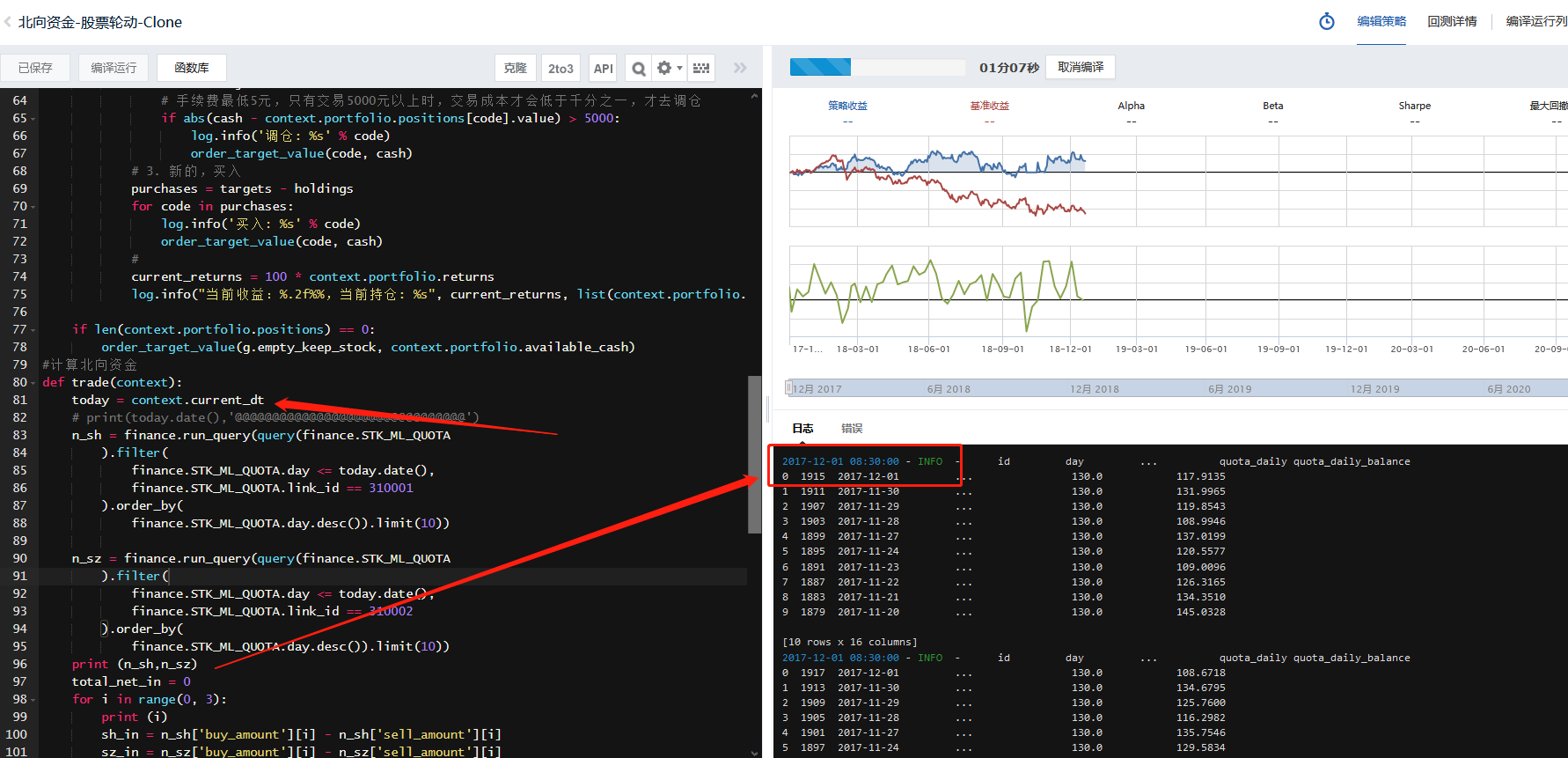Click left handle of chart range selector
Image resolution: width=1568 pixels, height=758 pixels.
(x=788, y=387)
